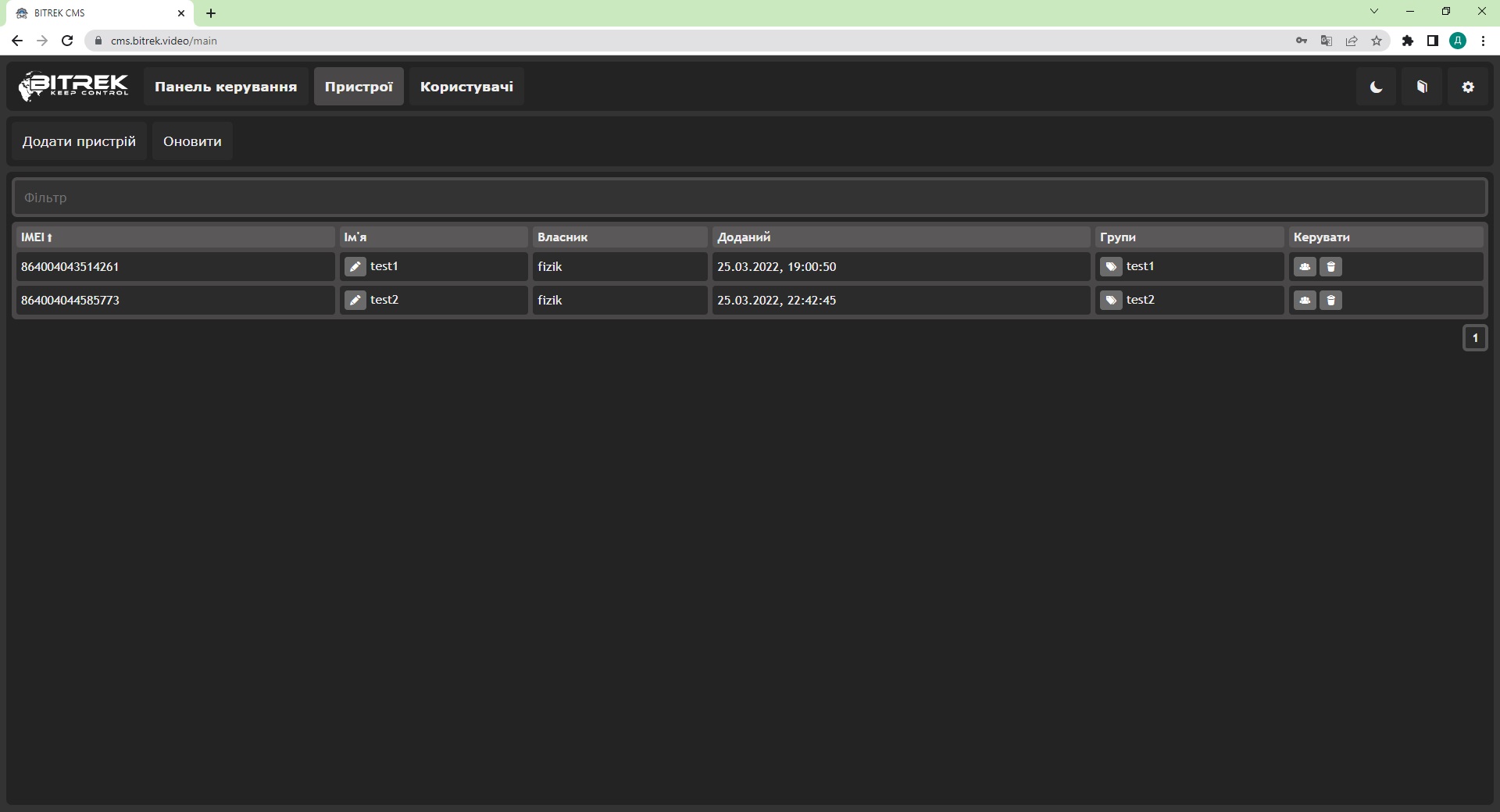Click the pencil edit icon next to test1
The image size is (1500, 812).
355,267
